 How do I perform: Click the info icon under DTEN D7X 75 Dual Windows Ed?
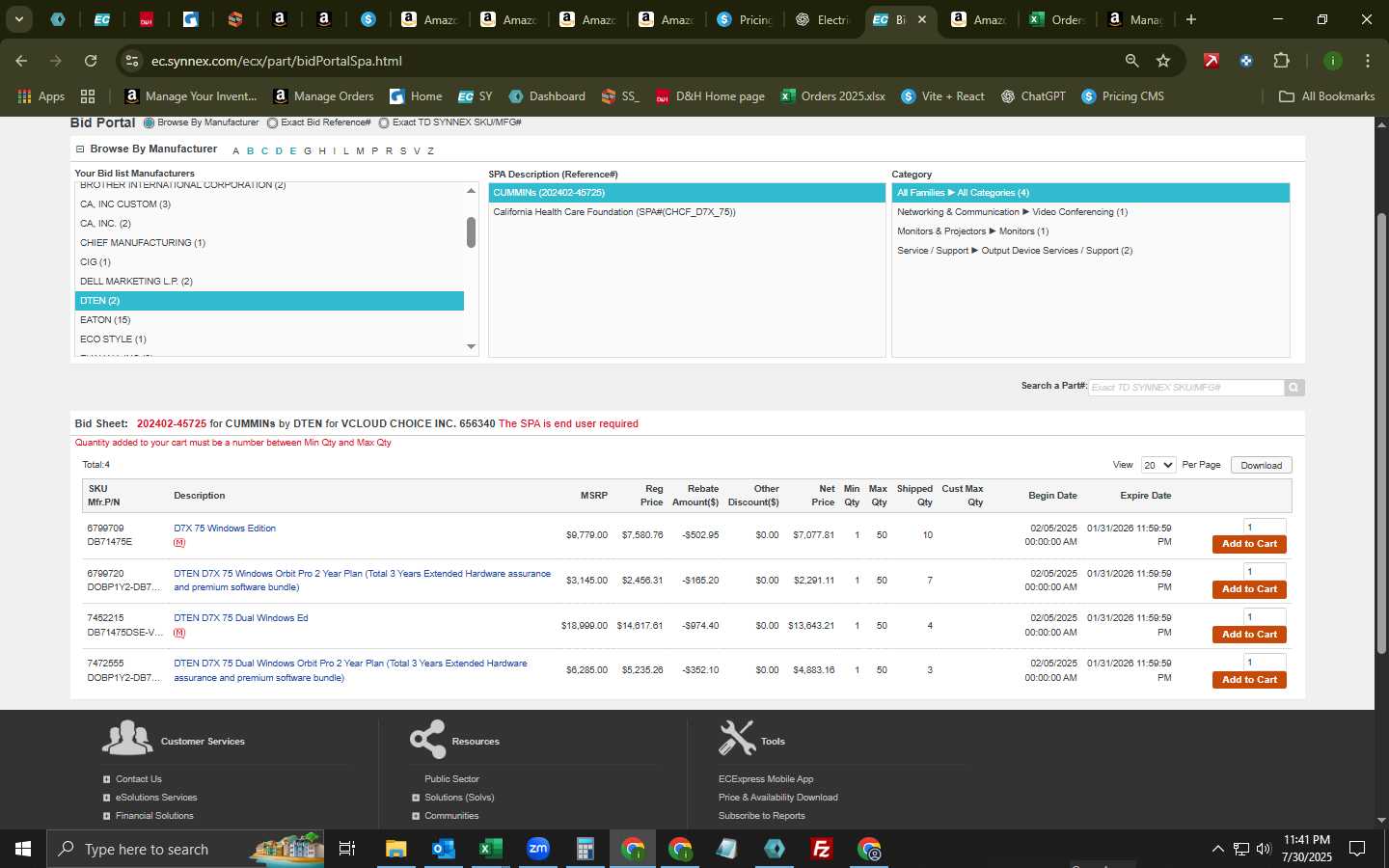coord(179,633)
